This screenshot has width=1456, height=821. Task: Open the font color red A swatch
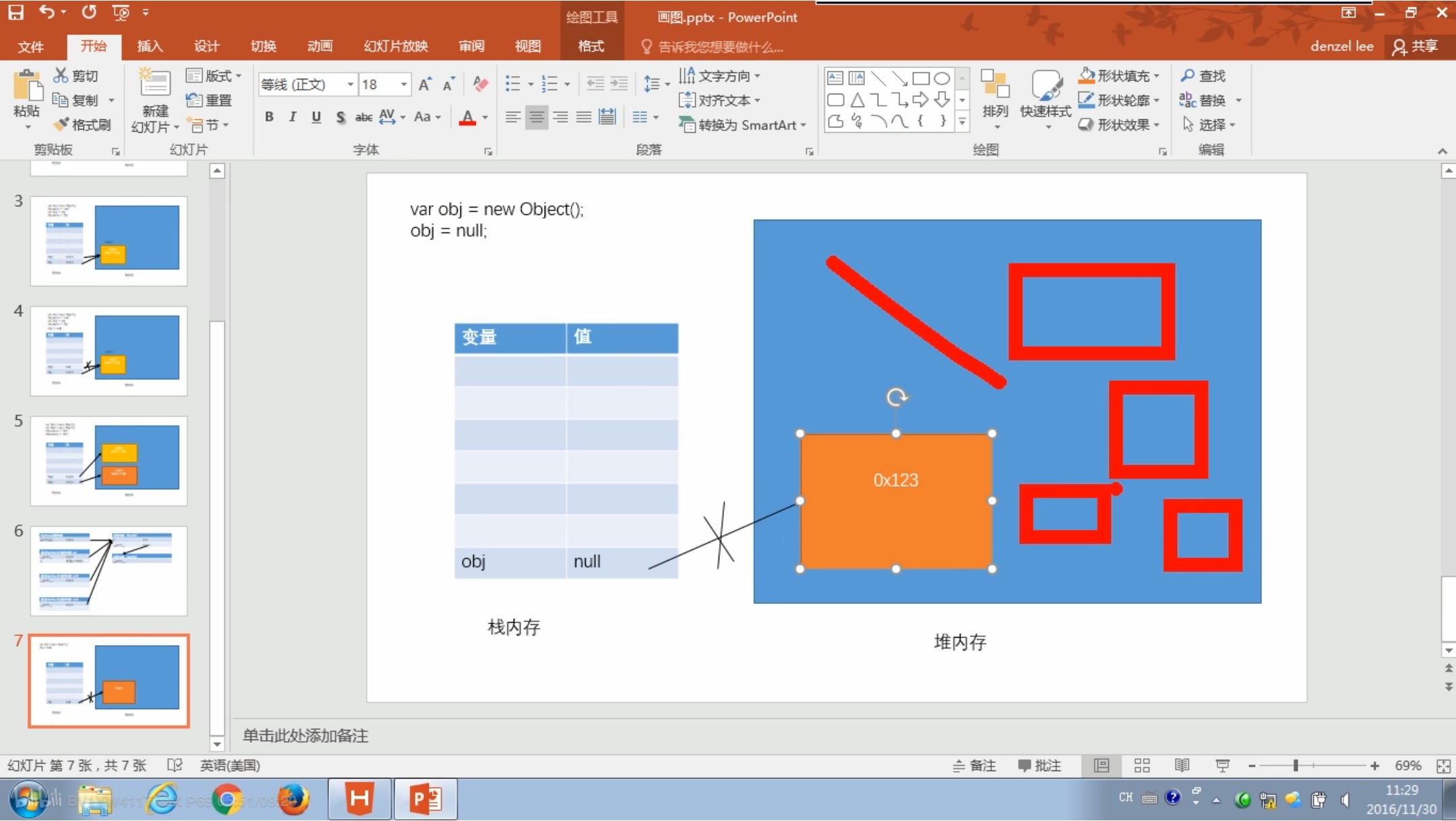[x=467, y=118]
